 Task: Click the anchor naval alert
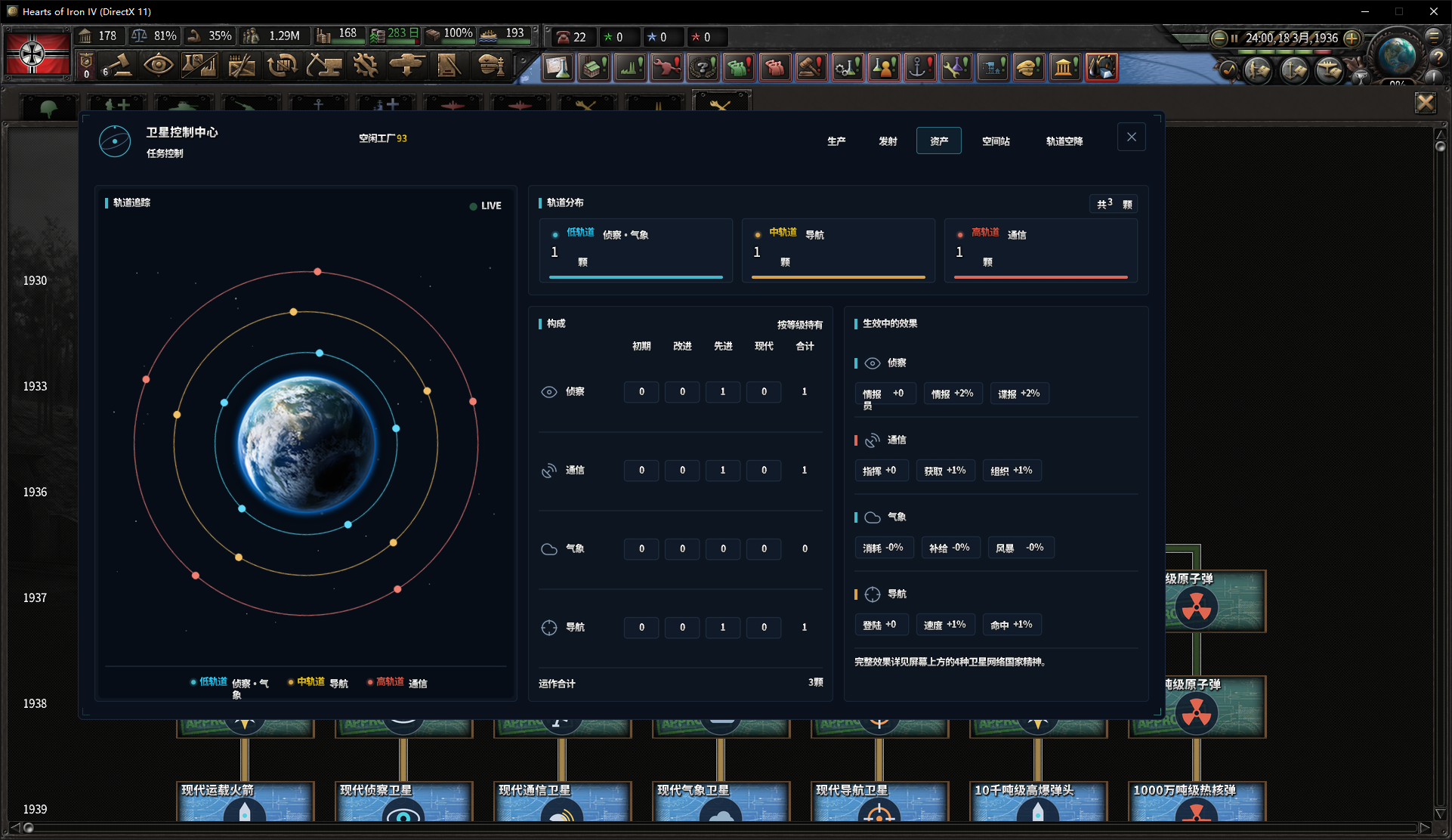point(920,67)
